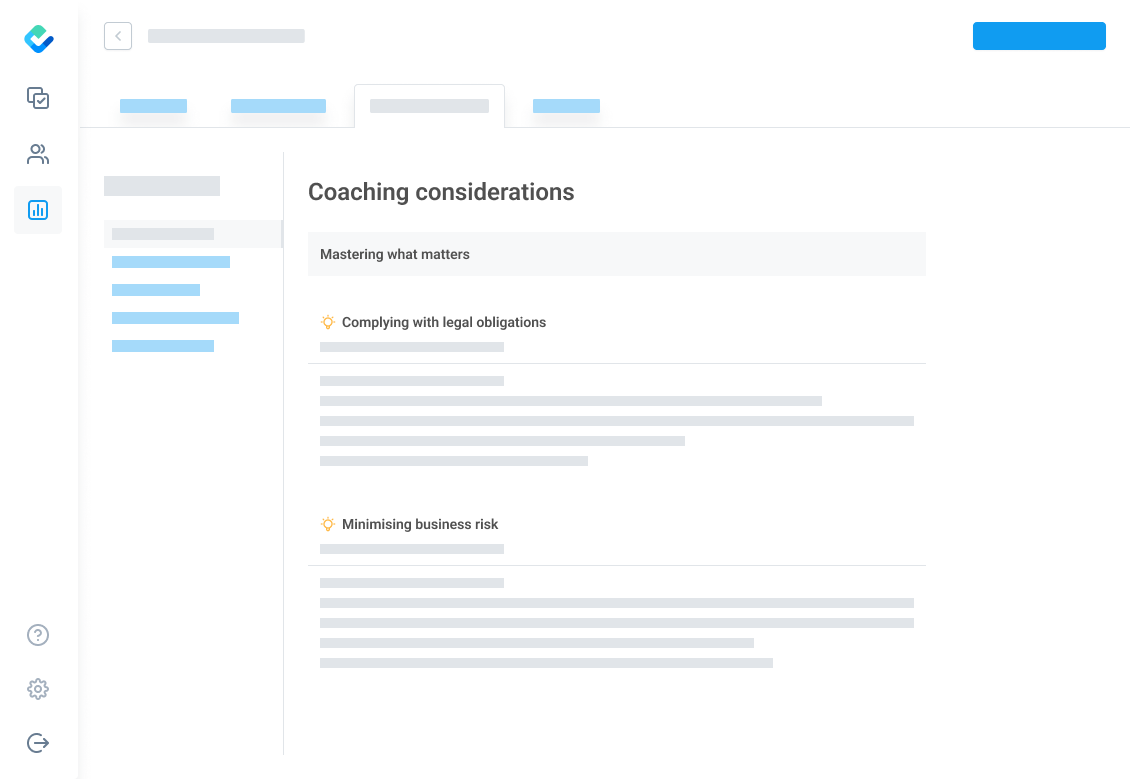The image size is (1130, 779).
Task: Click lightbulb icon beside Complying with legal obligations
Action: (x=328, y=322)
